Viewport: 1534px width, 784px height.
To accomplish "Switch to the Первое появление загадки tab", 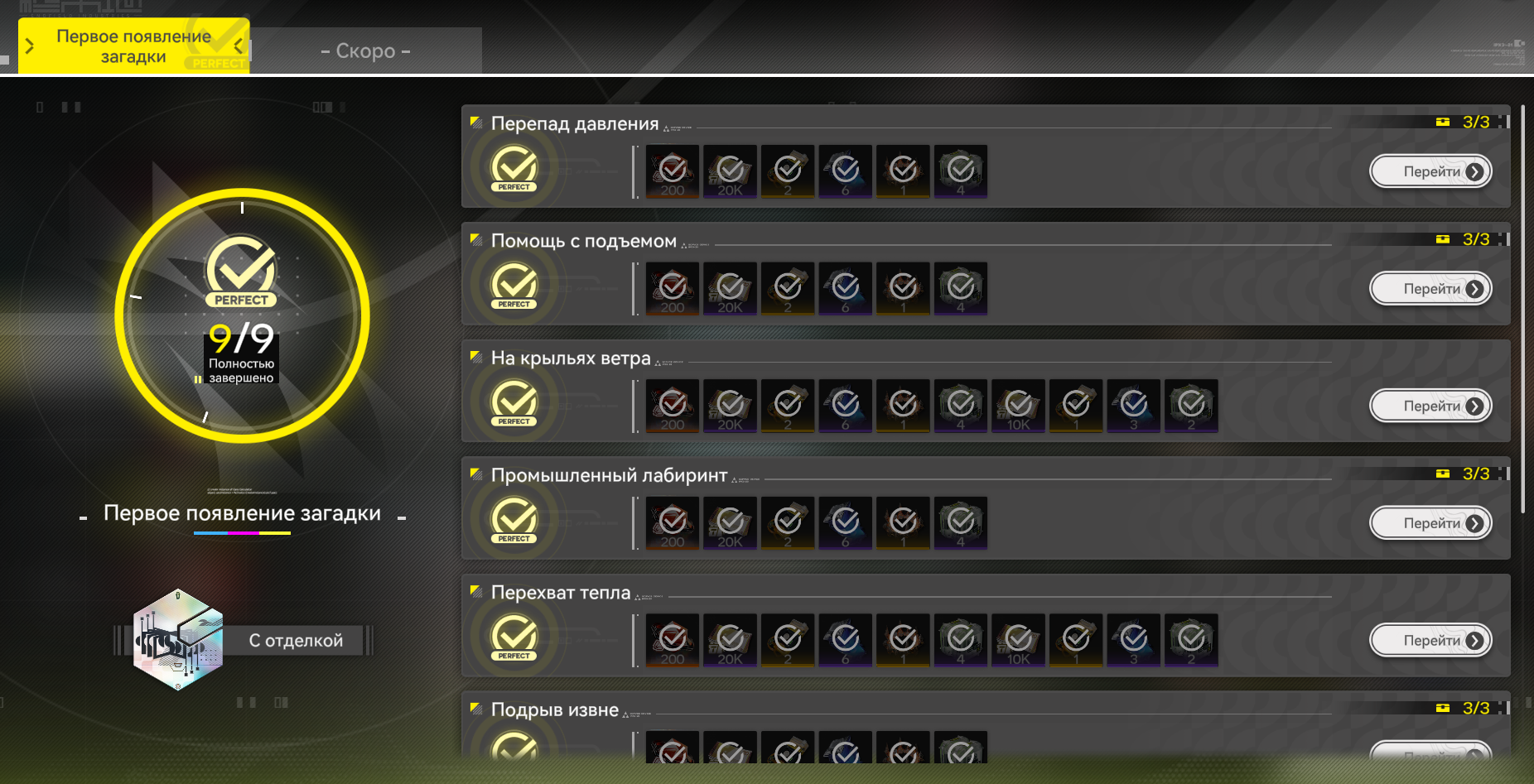I will (134, 46).
